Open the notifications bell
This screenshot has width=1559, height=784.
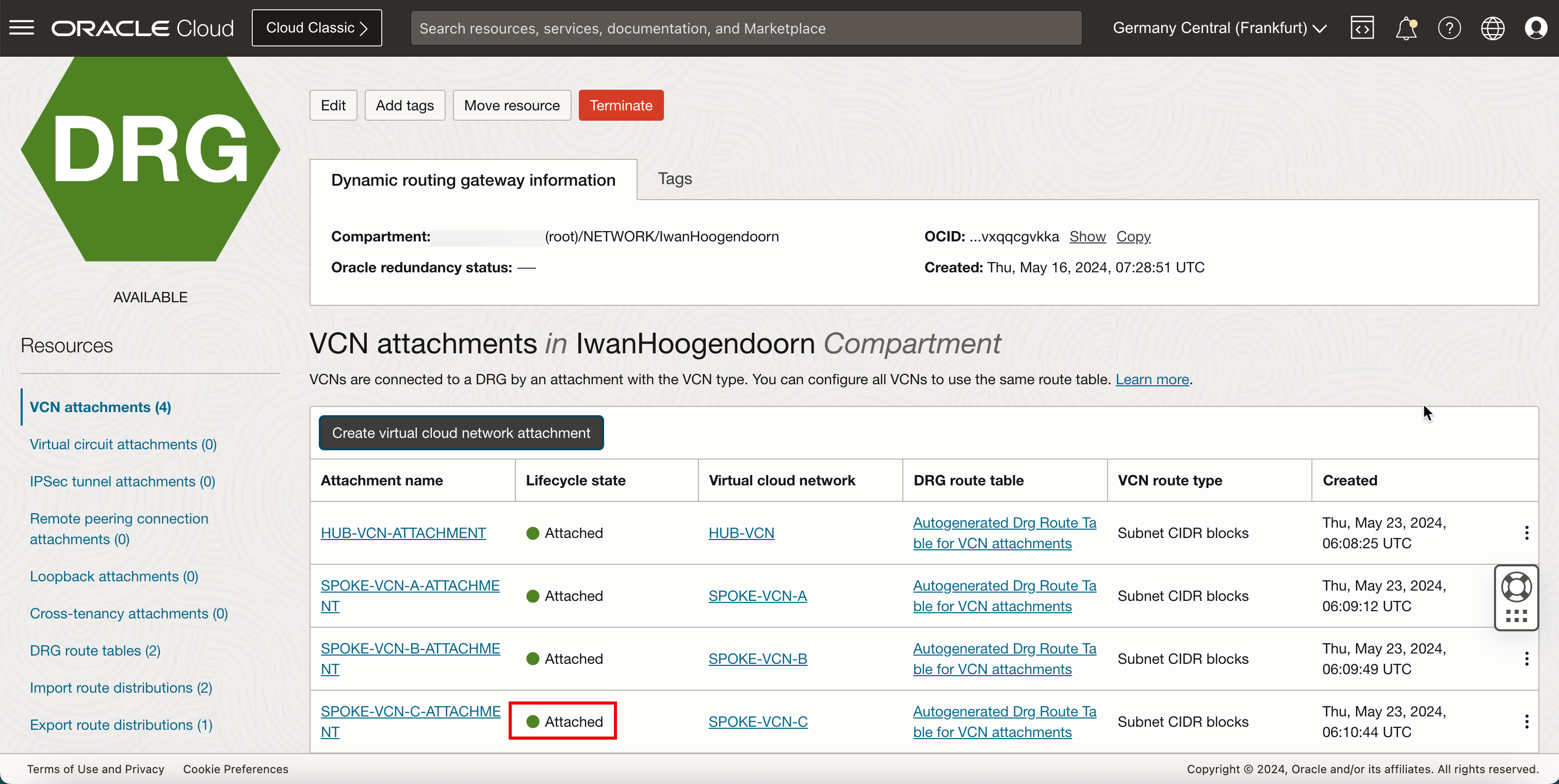tap(1405, 28)
